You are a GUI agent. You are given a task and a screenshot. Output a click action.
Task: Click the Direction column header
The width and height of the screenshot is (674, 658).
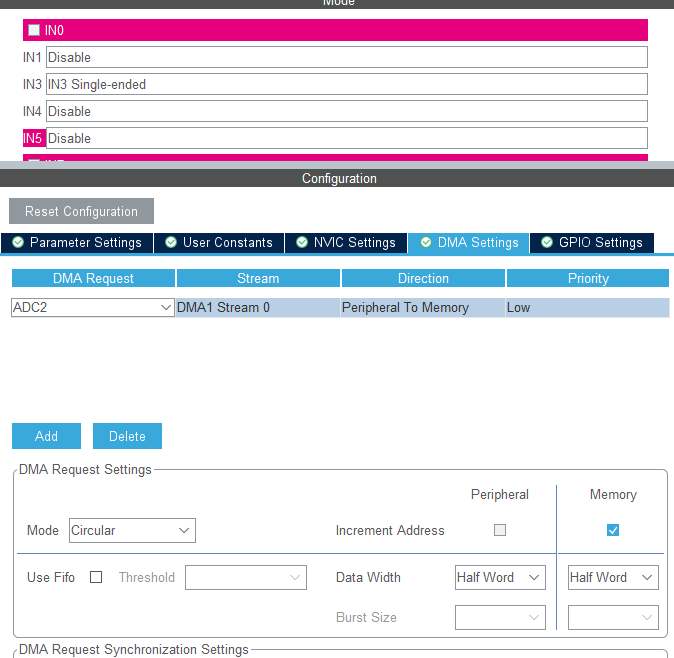pyautogui.click(x=423, y=278)
